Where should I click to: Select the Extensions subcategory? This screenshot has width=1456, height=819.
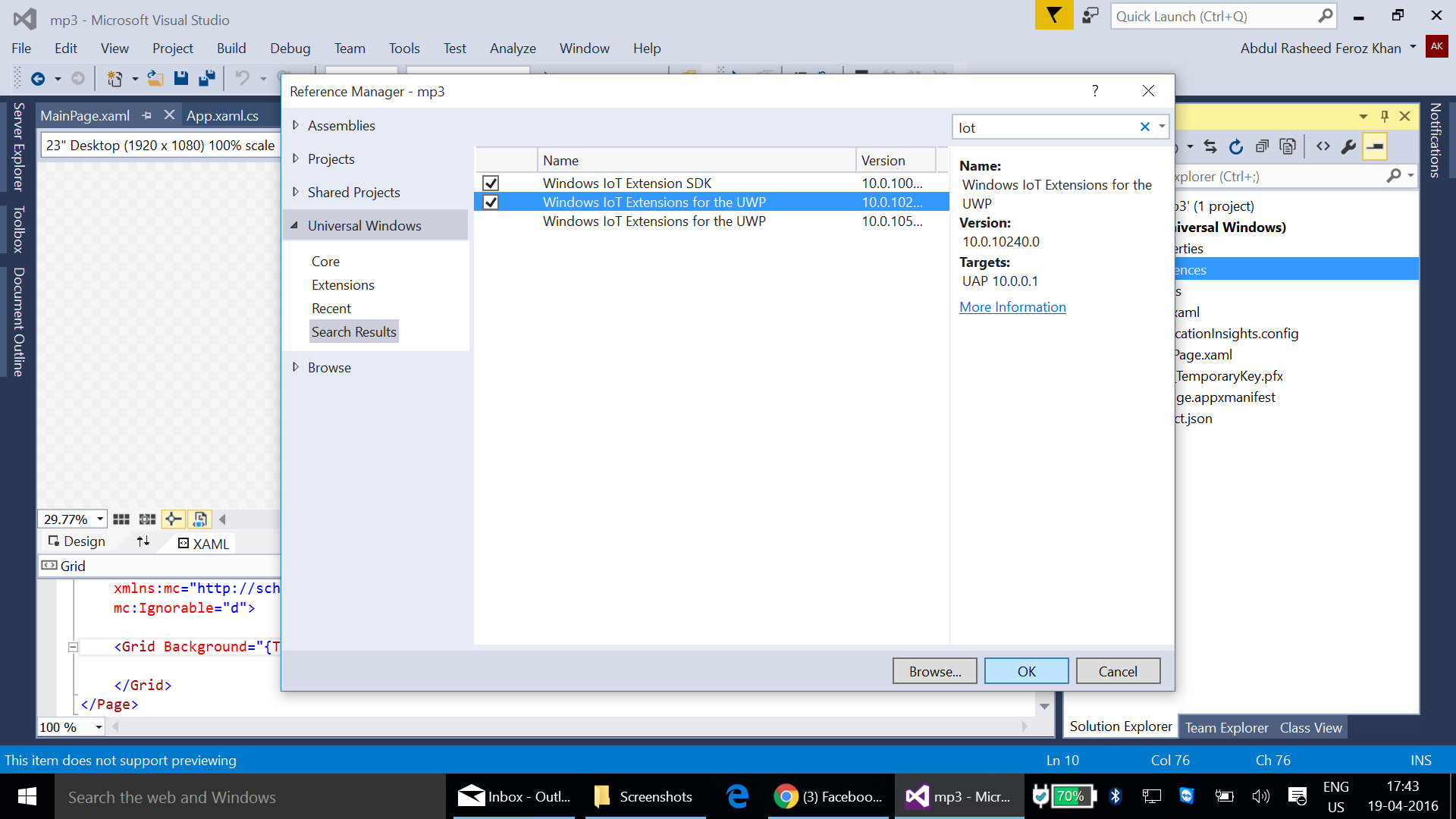tap(343, 284)
